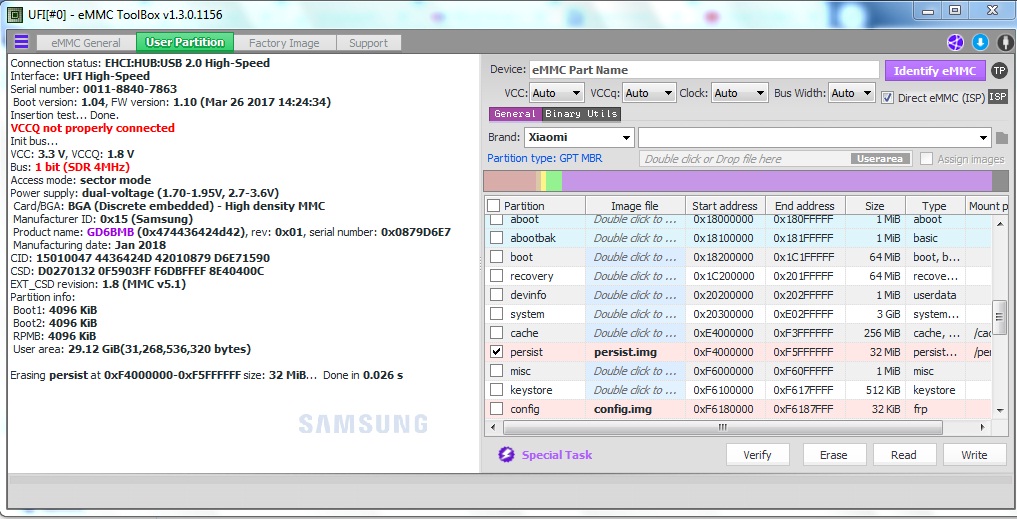
Task: Check the misc partition checkbox
Action: click(x=496, y=371)
